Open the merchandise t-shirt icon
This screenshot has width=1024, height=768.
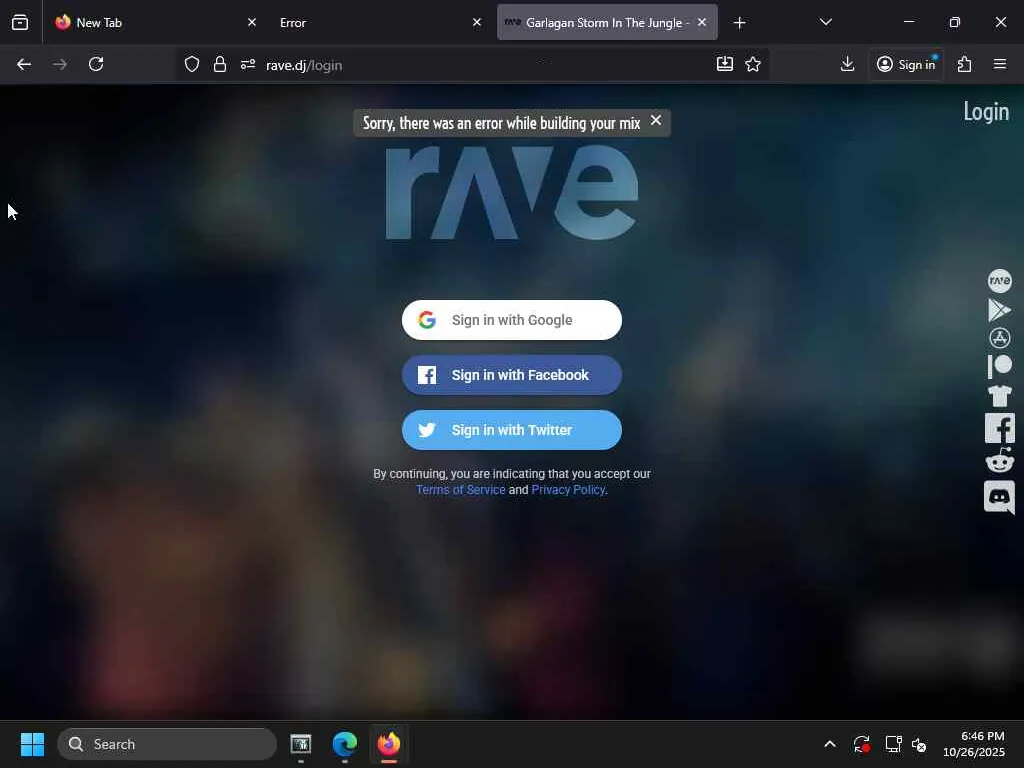tap(999, 396)
